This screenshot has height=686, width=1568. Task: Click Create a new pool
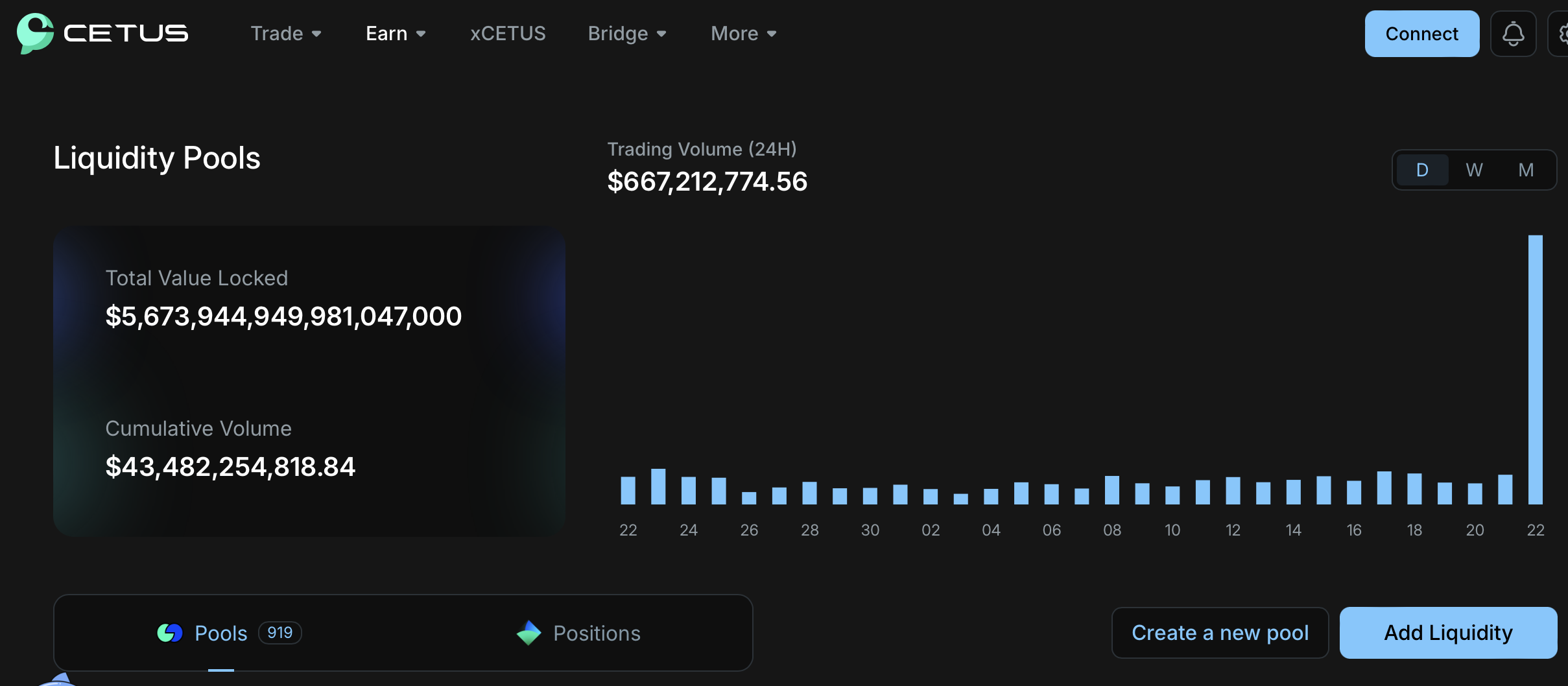[1220, 632]
